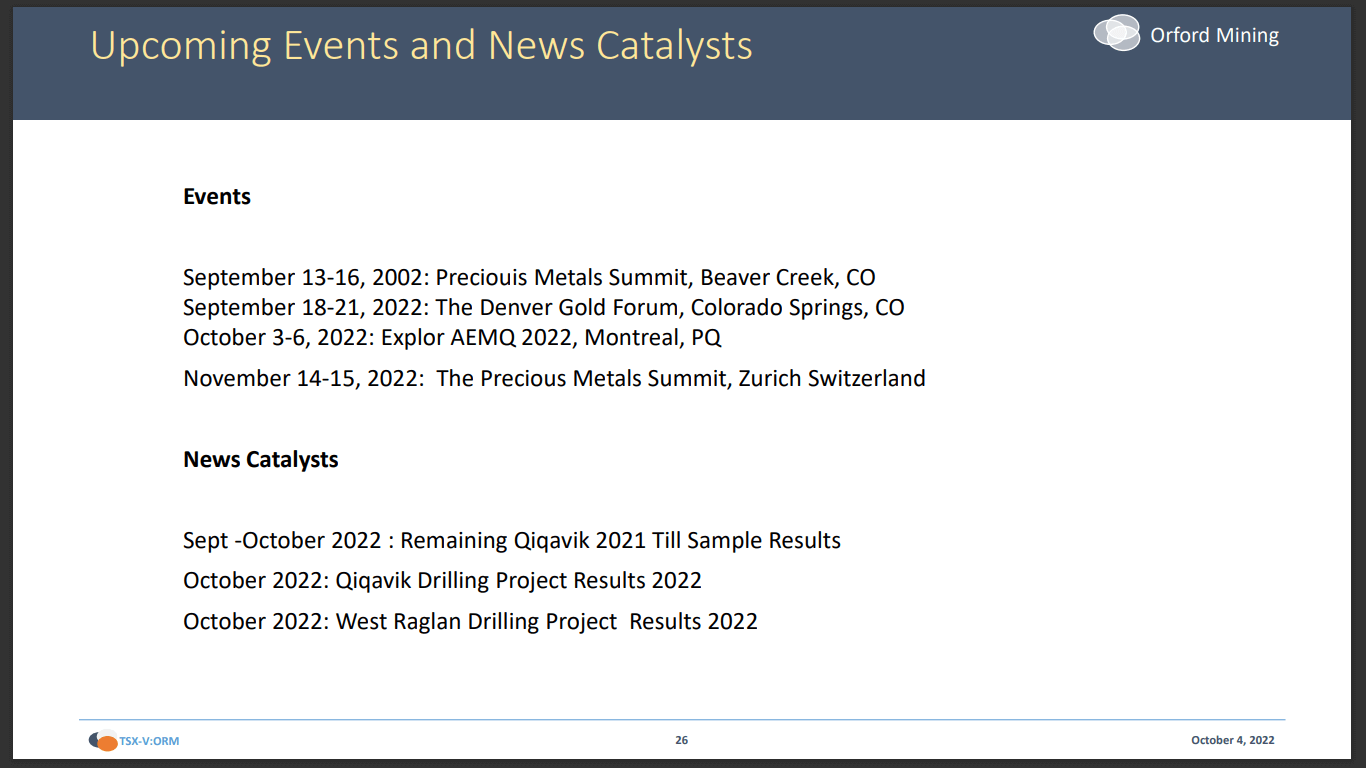The height and width of the screenshot is (768, 1366).
Task: Select the slide title Upcoming Events and News Catalysts
Action: [421, 46]
